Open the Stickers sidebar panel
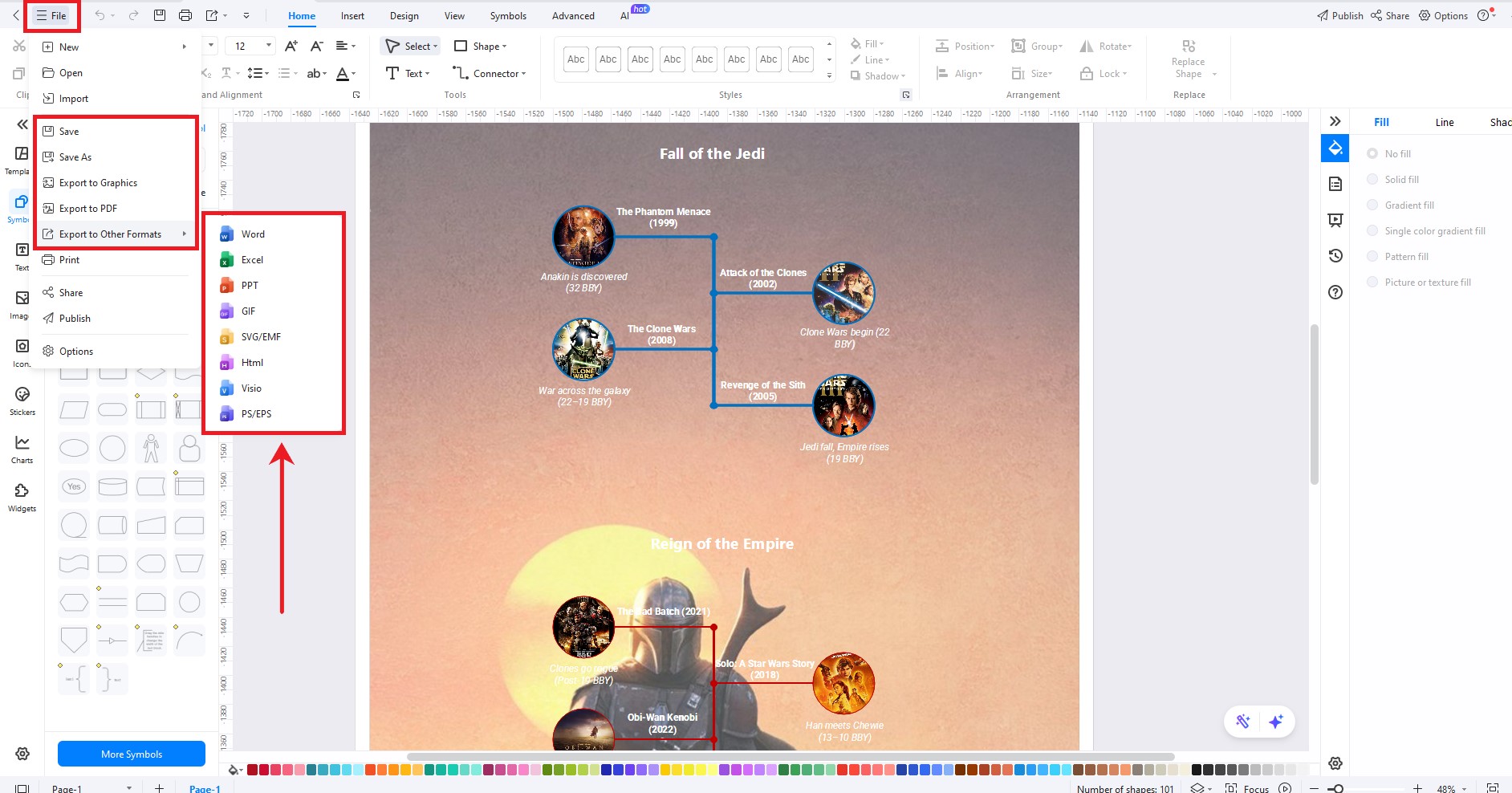Viewport: 1512px width, 793px height. tap(22, 401)
